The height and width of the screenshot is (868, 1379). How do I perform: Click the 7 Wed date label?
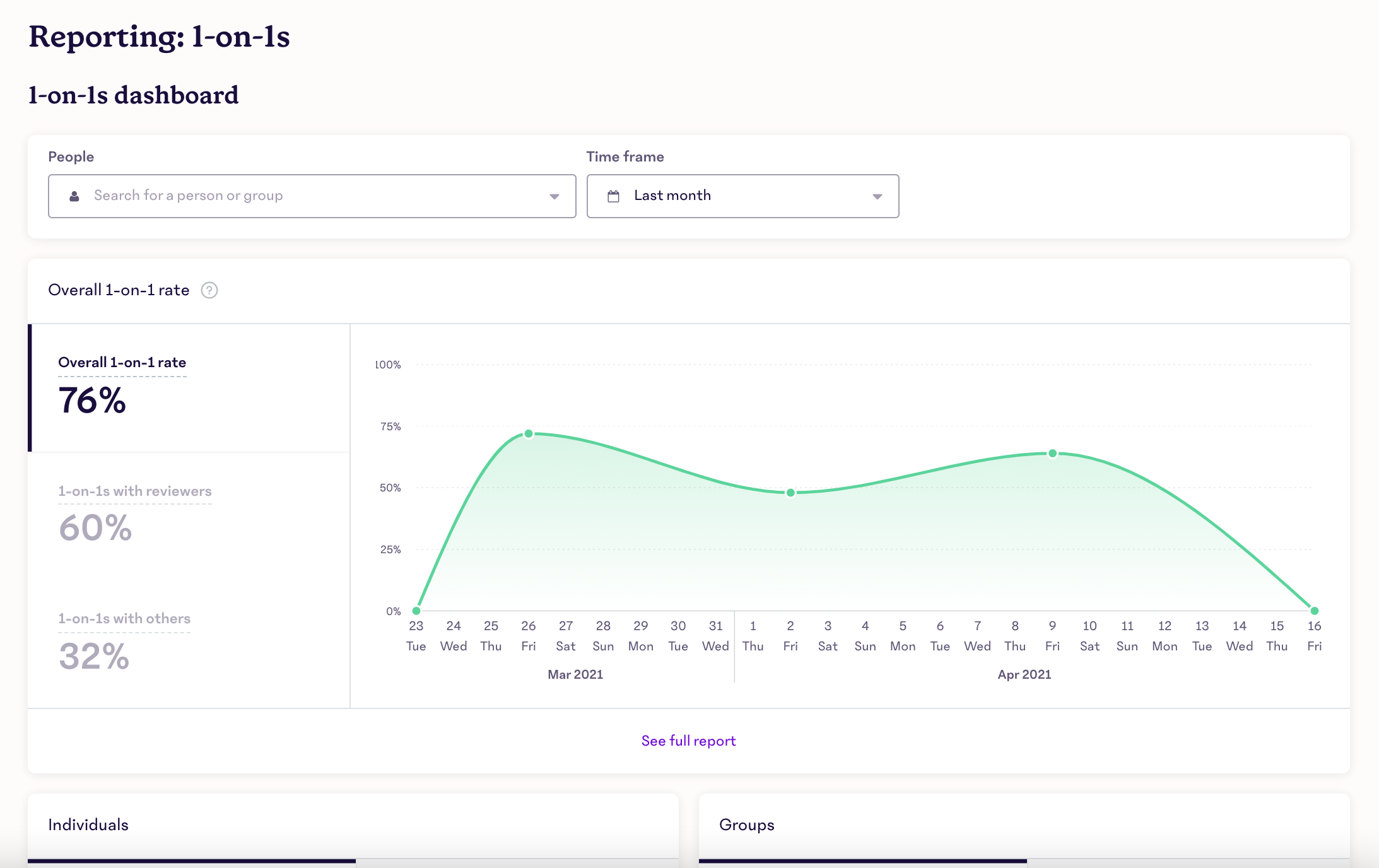tap(977, 636)
